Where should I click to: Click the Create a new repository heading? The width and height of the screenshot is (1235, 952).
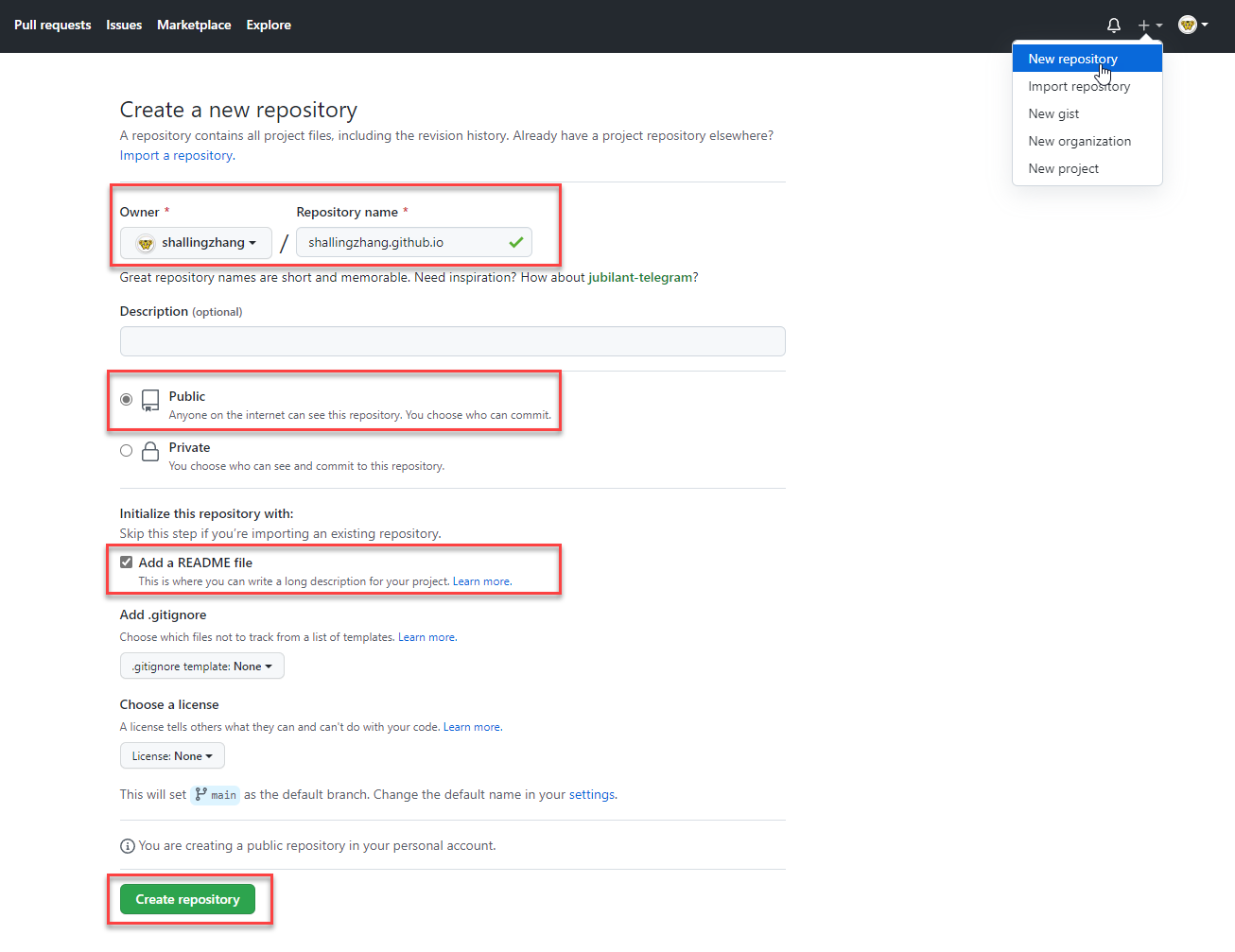click(238, 111)
